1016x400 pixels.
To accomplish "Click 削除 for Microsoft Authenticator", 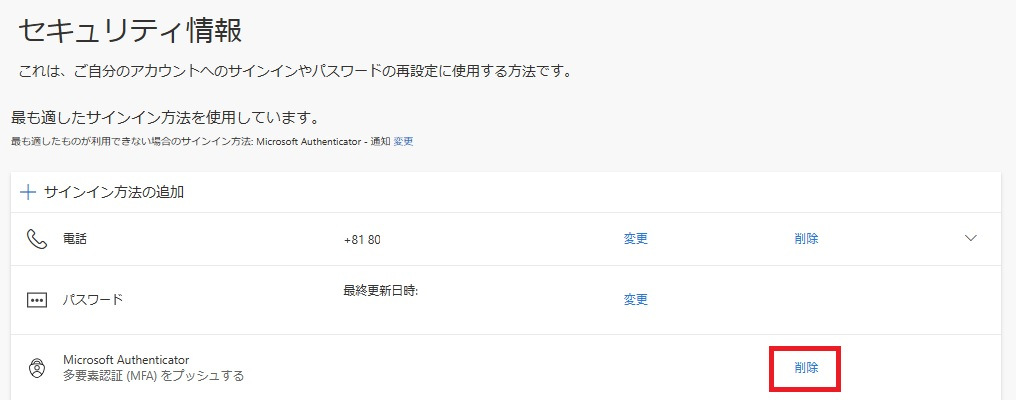I will click(806, 368).
